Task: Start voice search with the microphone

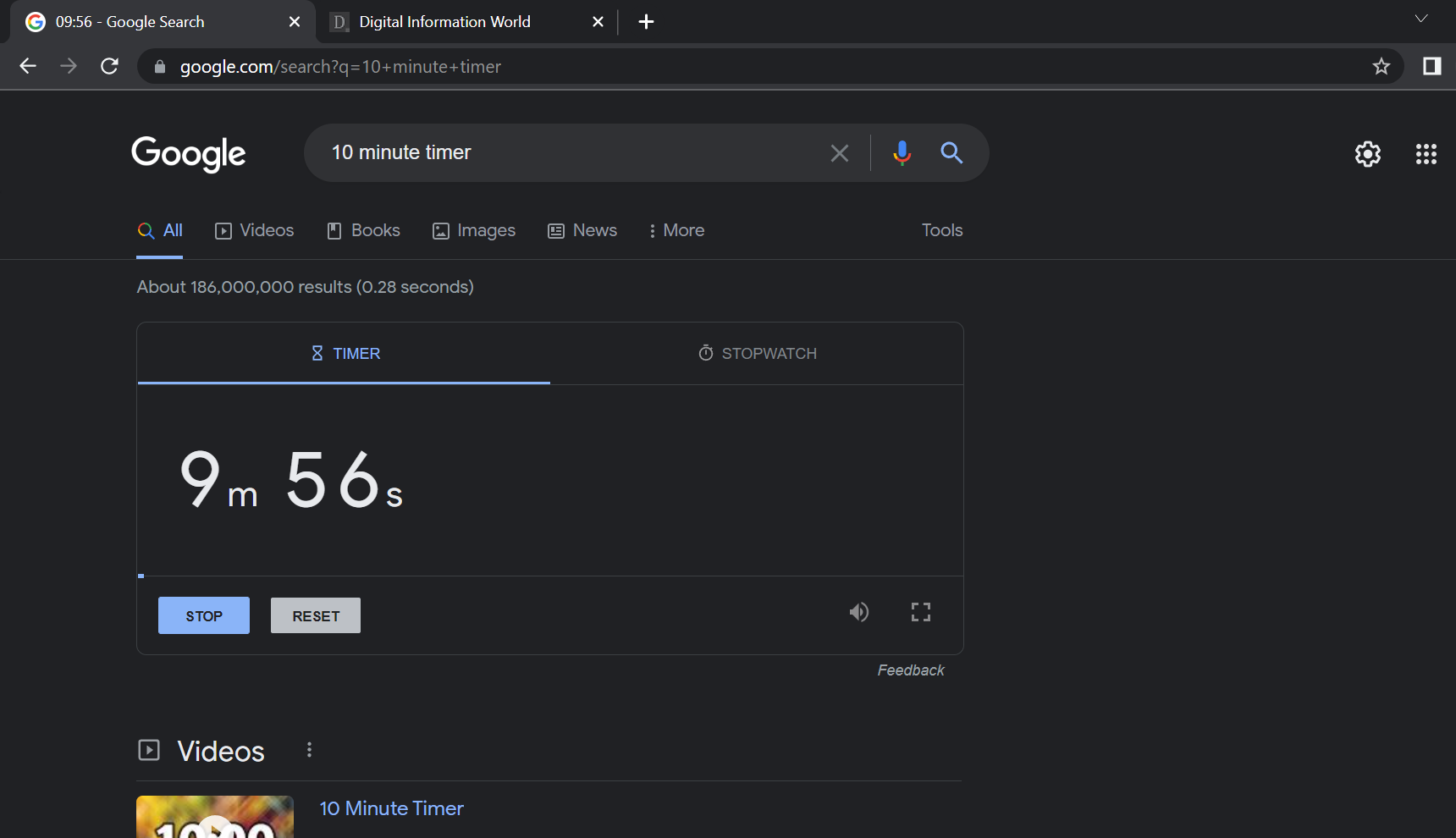Action: [x=902, y=153]
